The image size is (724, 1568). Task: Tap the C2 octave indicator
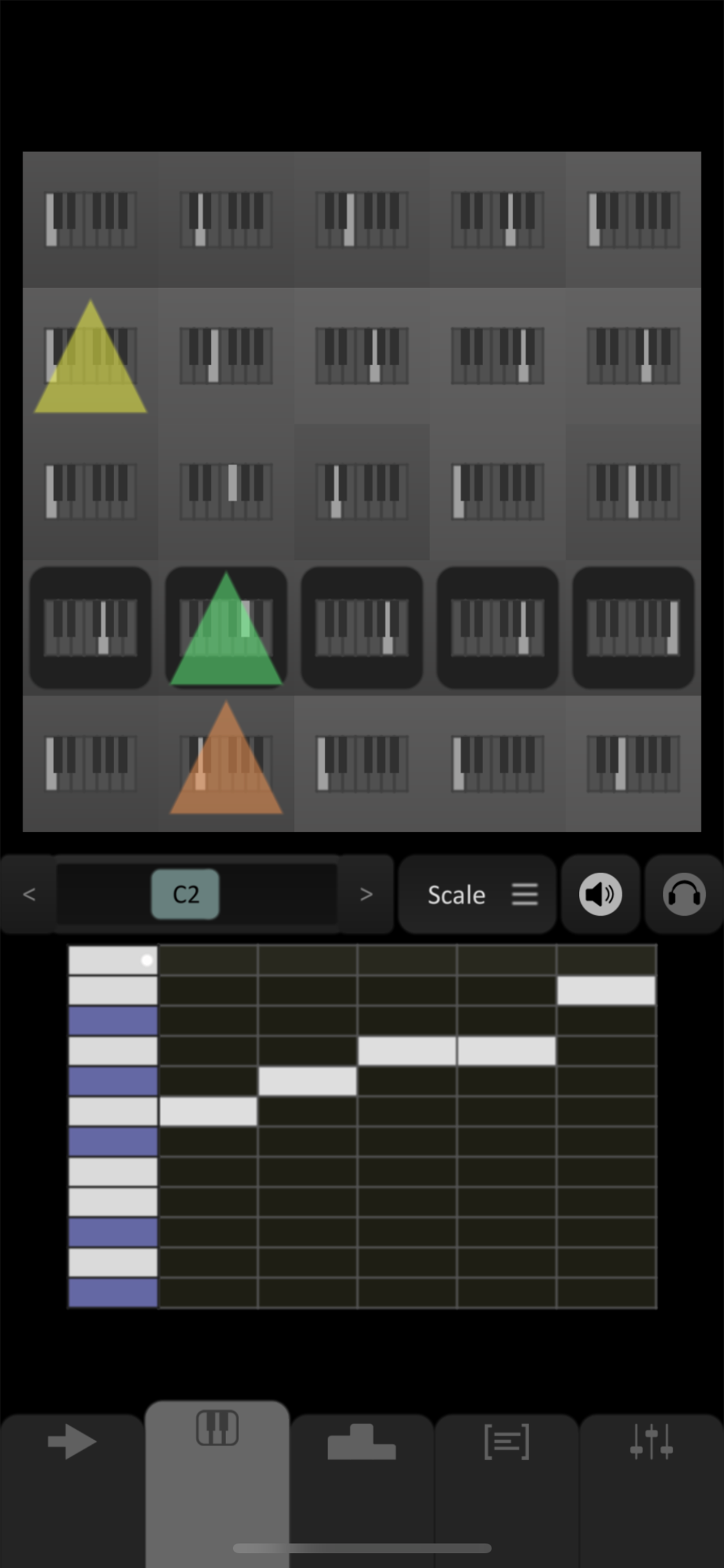pyautogui.click(x=185, y=894)
